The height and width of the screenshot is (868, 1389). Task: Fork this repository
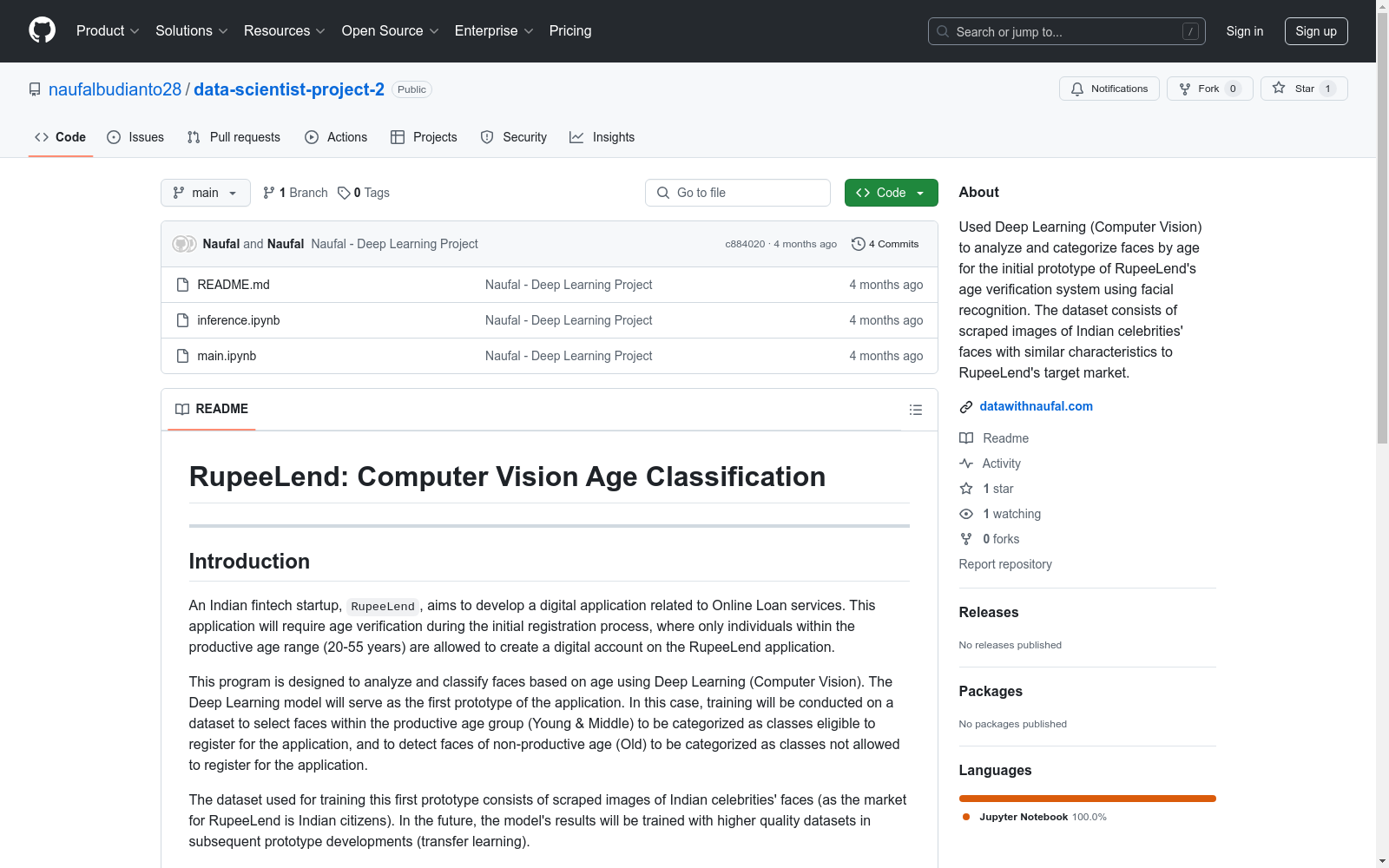[x=1209, y=89]
